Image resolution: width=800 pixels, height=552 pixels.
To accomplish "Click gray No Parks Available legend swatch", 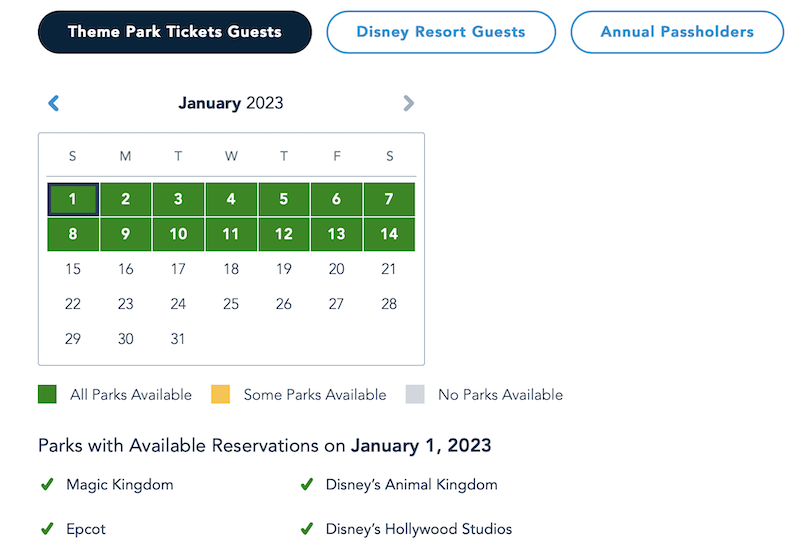I will 415,395.
